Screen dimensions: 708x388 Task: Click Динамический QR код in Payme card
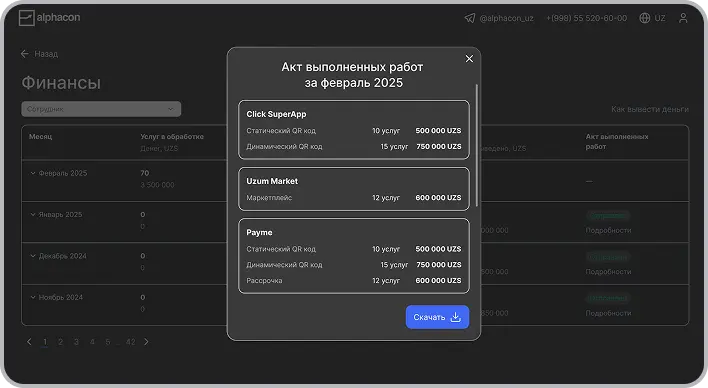(x=284, y=265)
